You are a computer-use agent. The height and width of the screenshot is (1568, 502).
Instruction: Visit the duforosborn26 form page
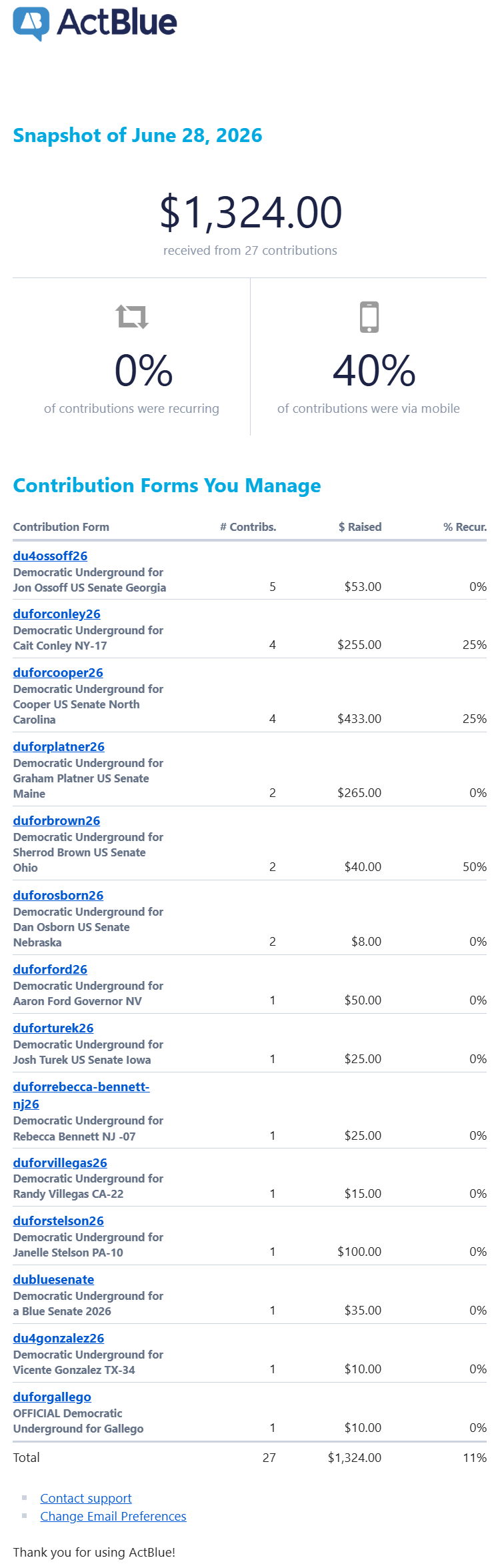(59, 895)
